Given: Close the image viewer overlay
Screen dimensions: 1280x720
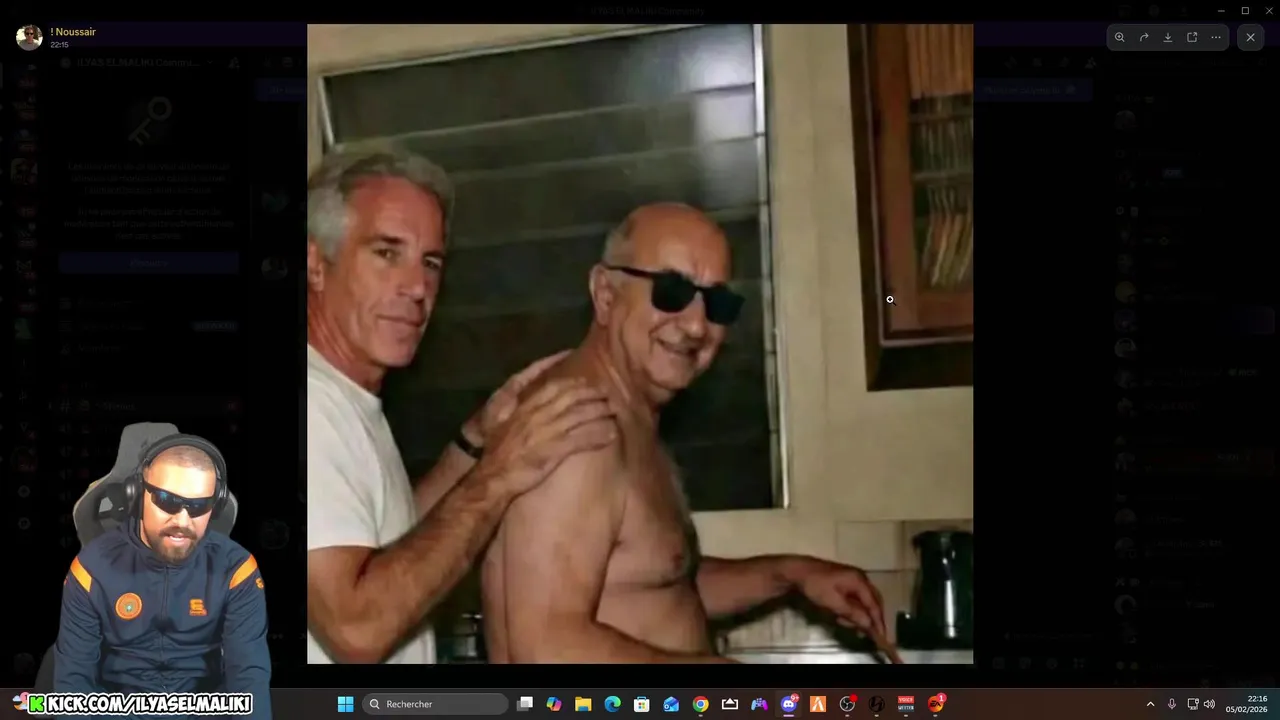Looking at the screenshot, I should [1250, 37].
